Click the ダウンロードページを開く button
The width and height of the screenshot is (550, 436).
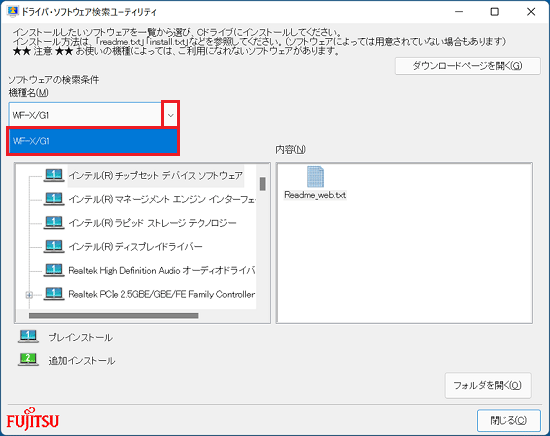468,66
